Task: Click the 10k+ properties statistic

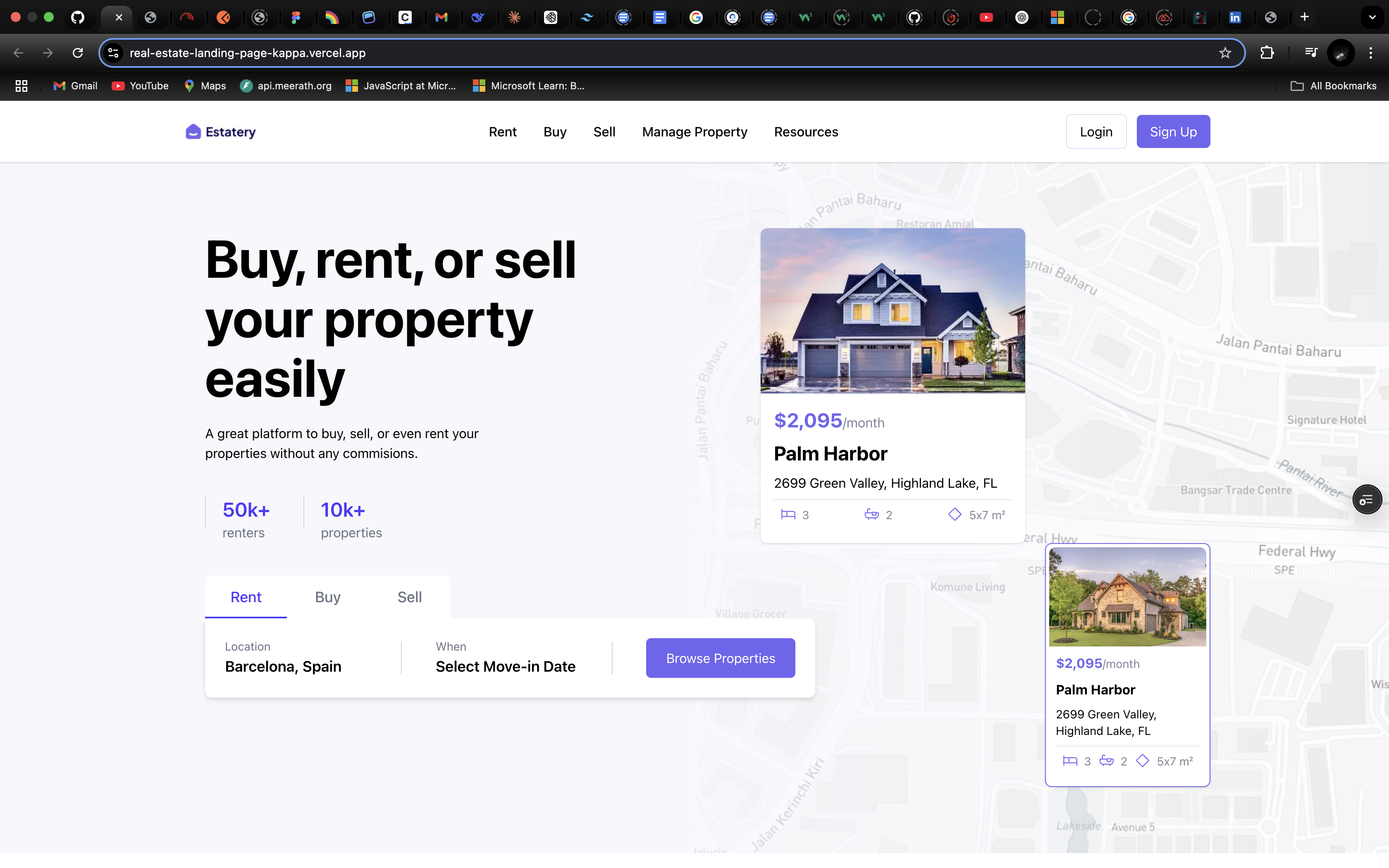Action: [351, 519]
